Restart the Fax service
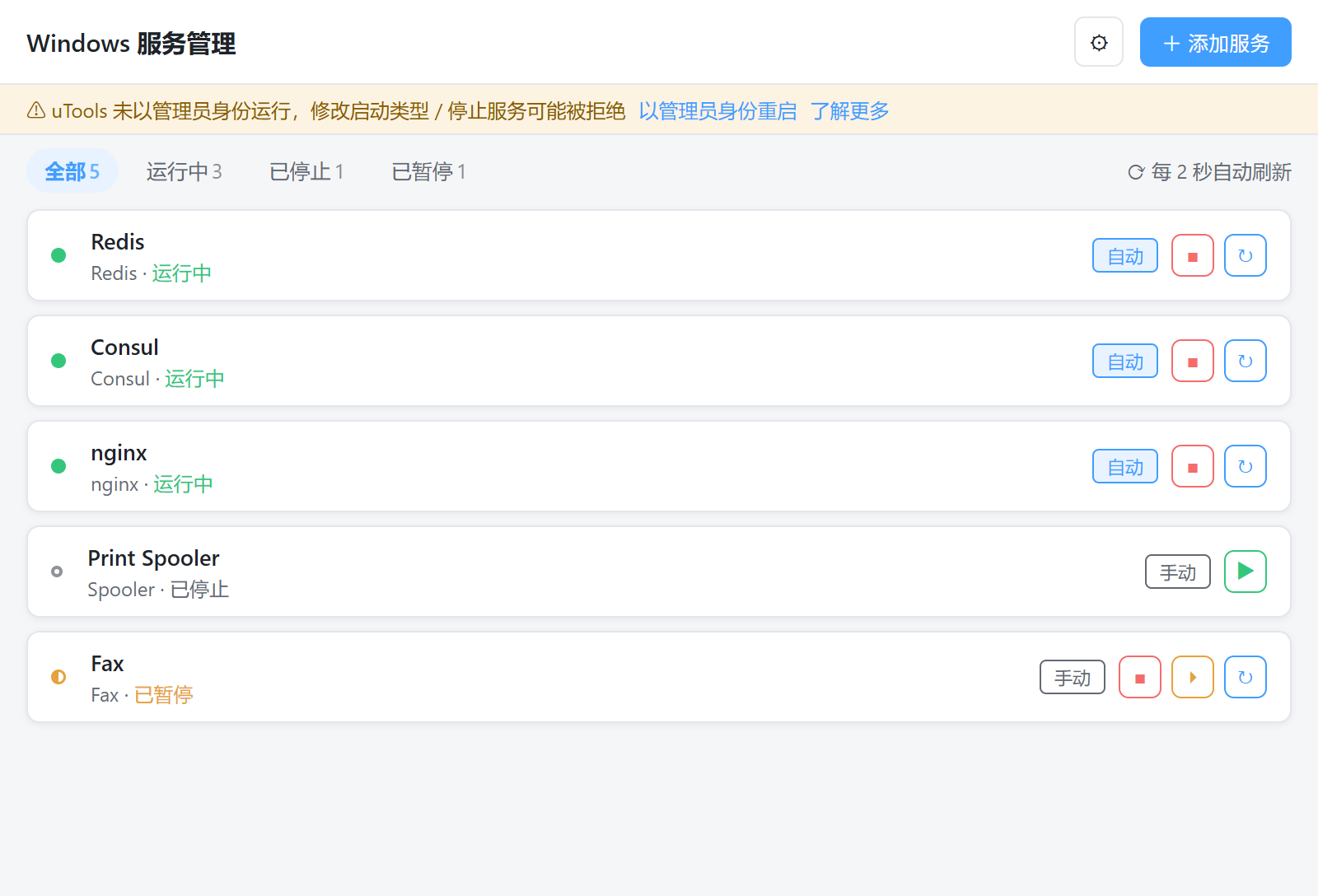The height and width of the screenshot is (896, 1318). click(x=1246, y=677)
